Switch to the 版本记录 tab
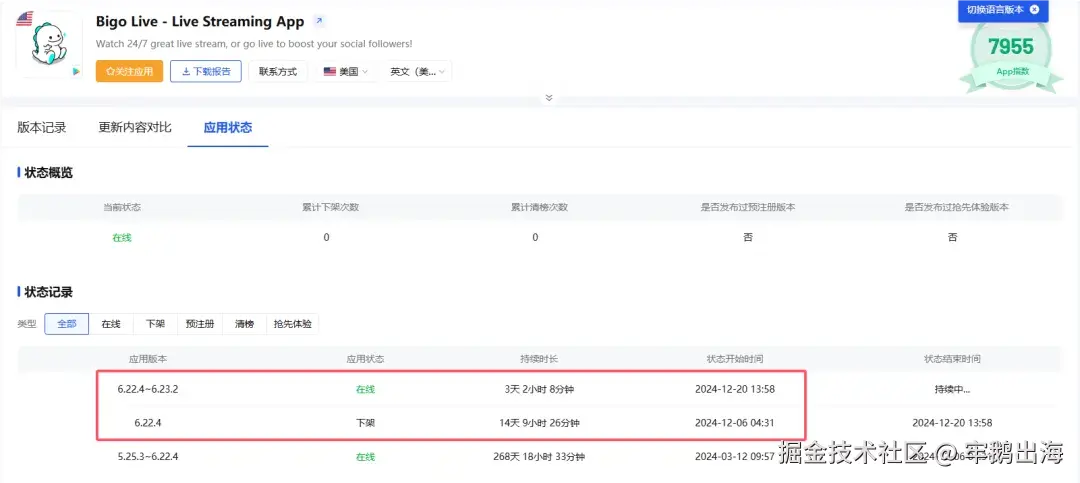Image resolution: width=1080 pixels, height=483 pixels. 42,127
